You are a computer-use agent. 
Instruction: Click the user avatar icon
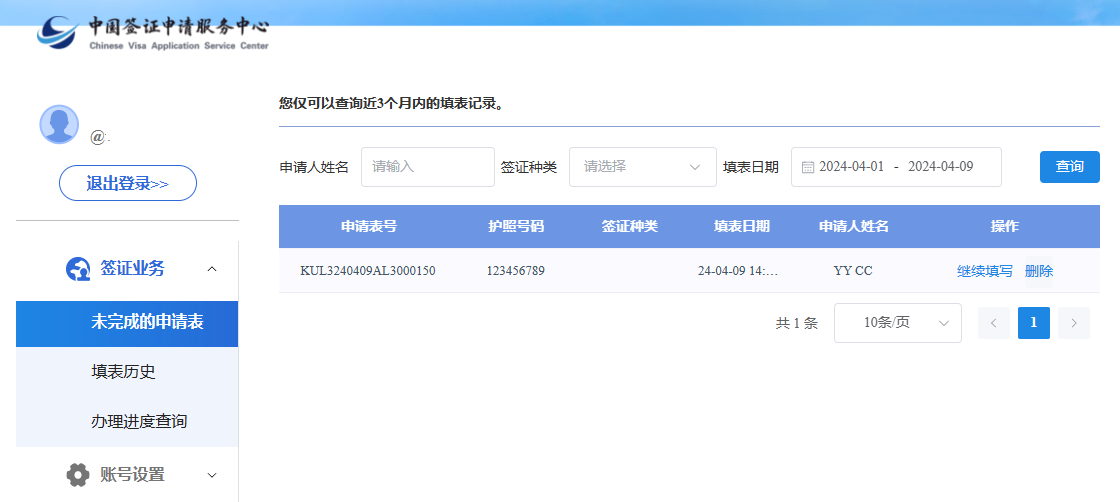[59, 124]
